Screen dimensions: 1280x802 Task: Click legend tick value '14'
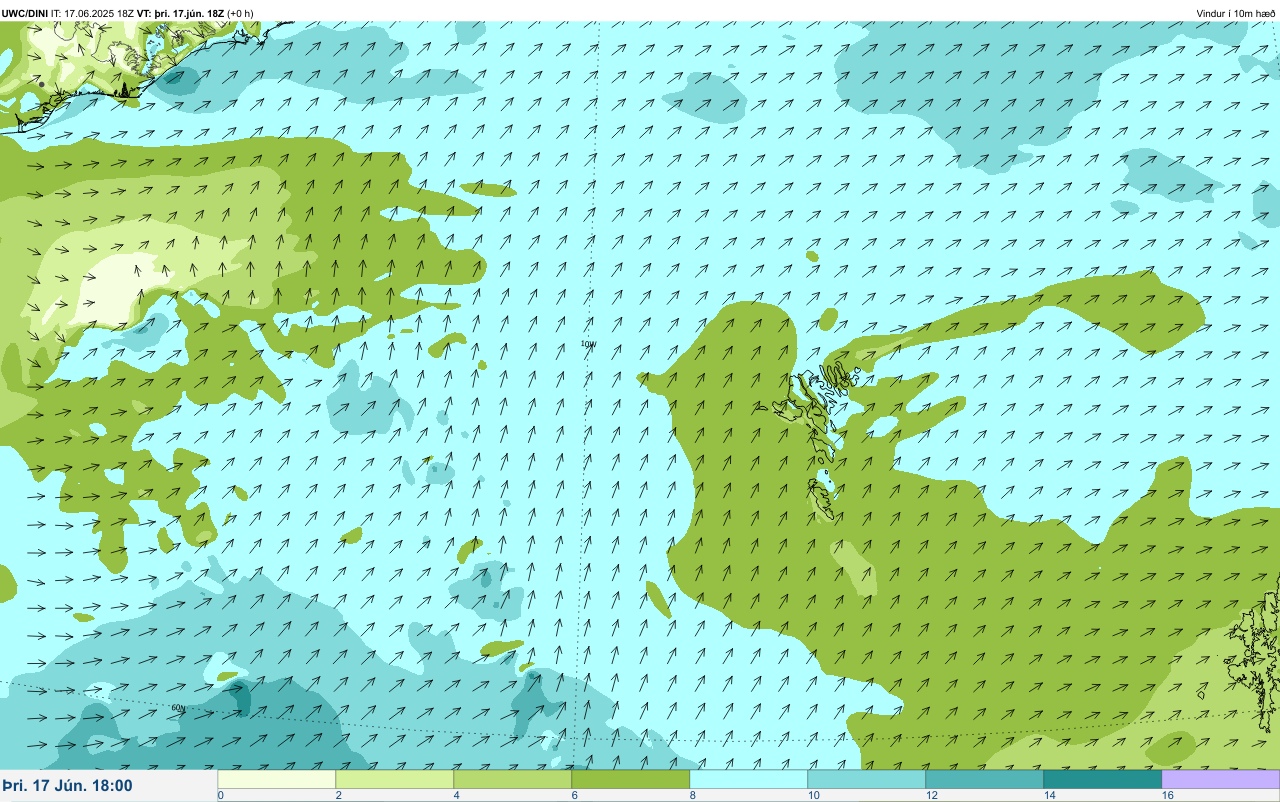click(1050, 796)
